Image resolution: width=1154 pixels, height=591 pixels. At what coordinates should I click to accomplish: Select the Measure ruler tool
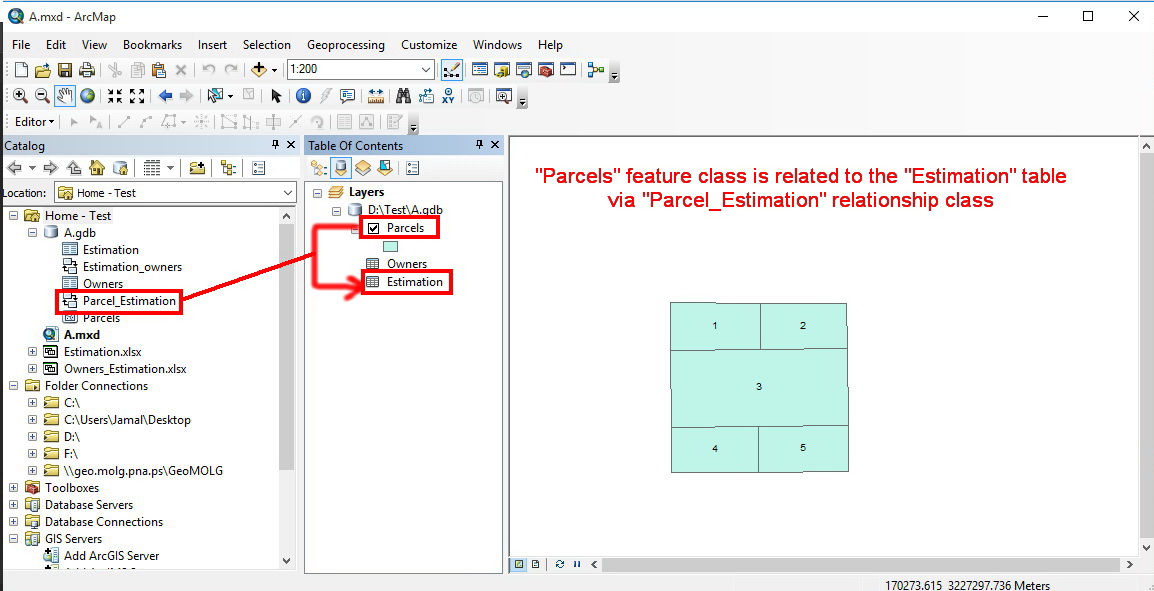point(376,96)
